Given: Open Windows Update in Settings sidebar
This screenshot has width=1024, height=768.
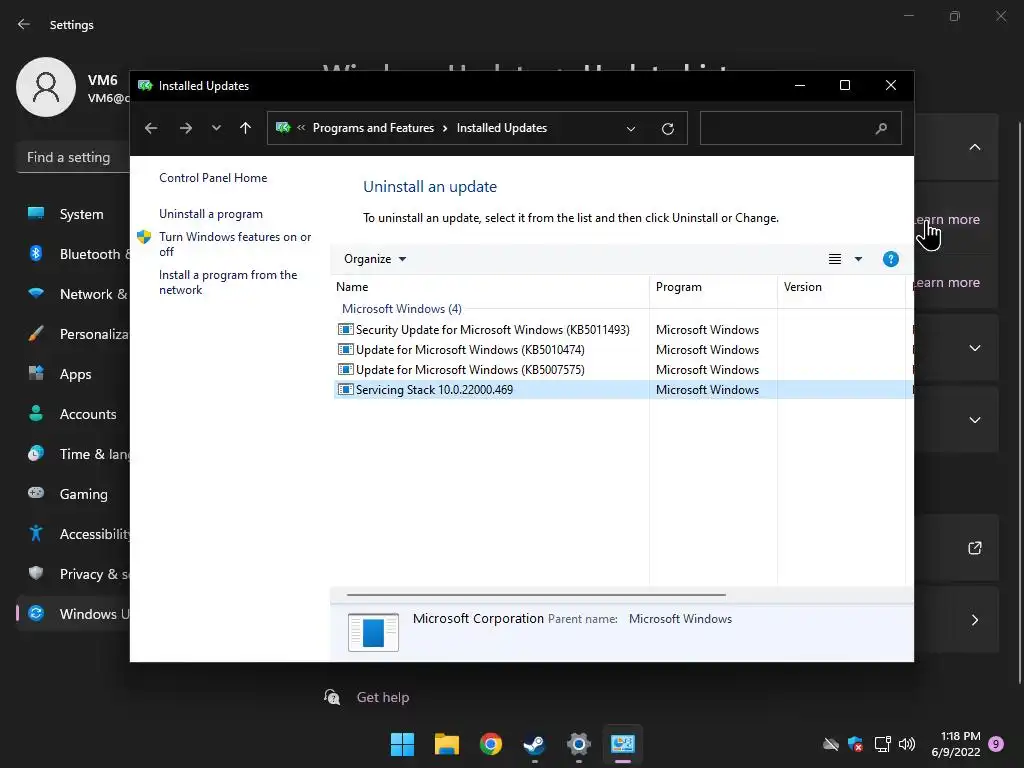Looking at the screenshot, I should click(73, 614).
